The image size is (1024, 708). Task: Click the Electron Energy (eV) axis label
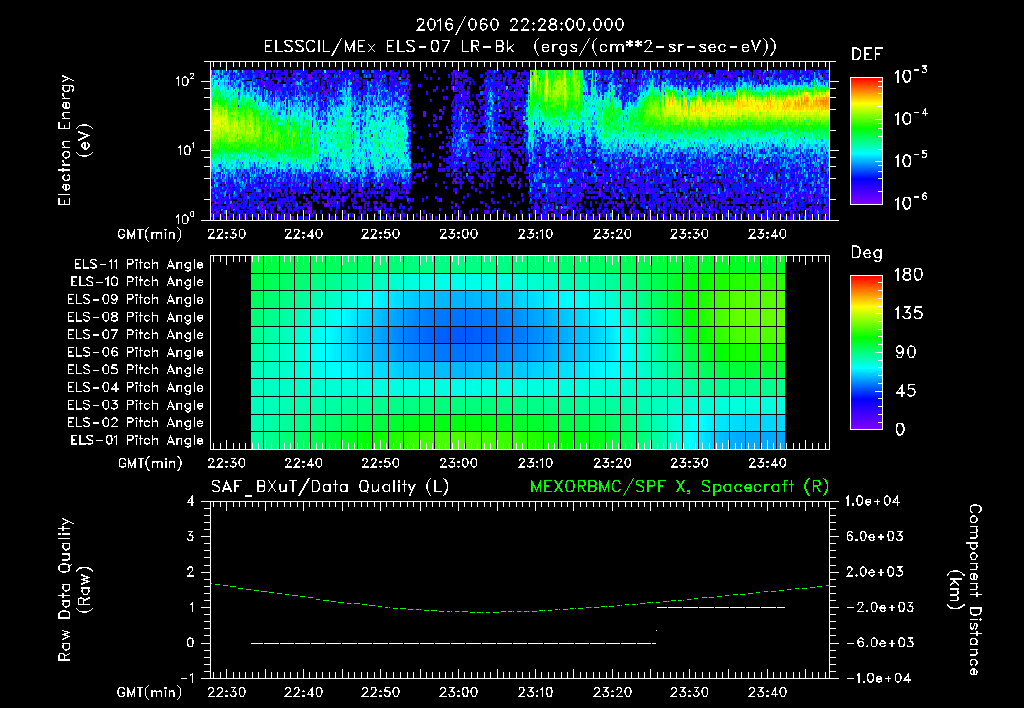(74, 140)
